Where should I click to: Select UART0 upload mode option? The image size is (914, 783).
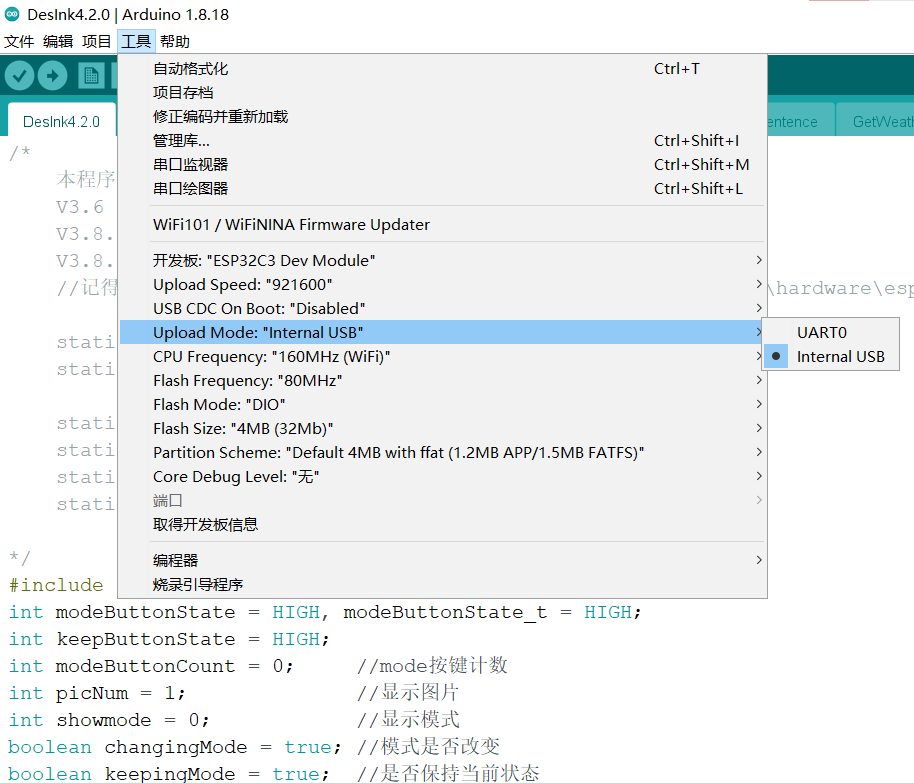(x=831, y=332)
